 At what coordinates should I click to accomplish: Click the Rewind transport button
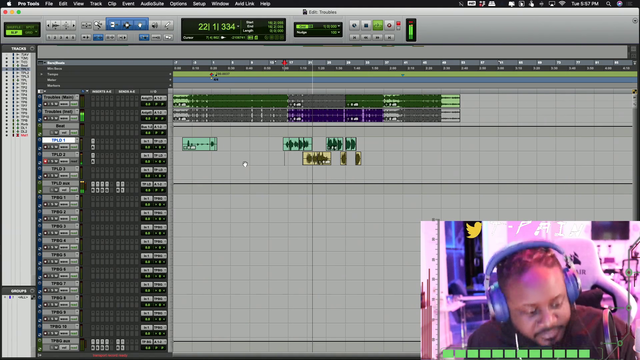[366, 37]
